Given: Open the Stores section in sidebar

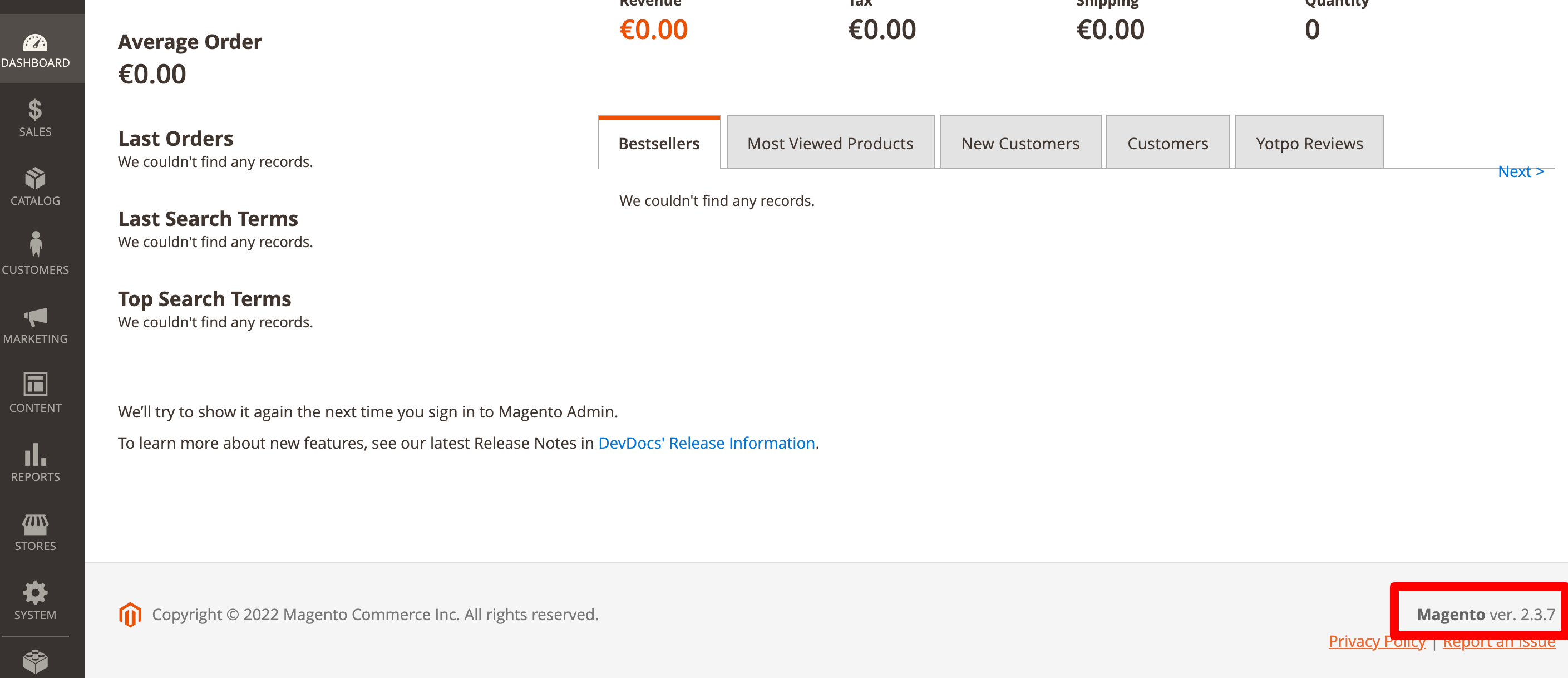Looking at the screenshot, I should tap(34, 531).
